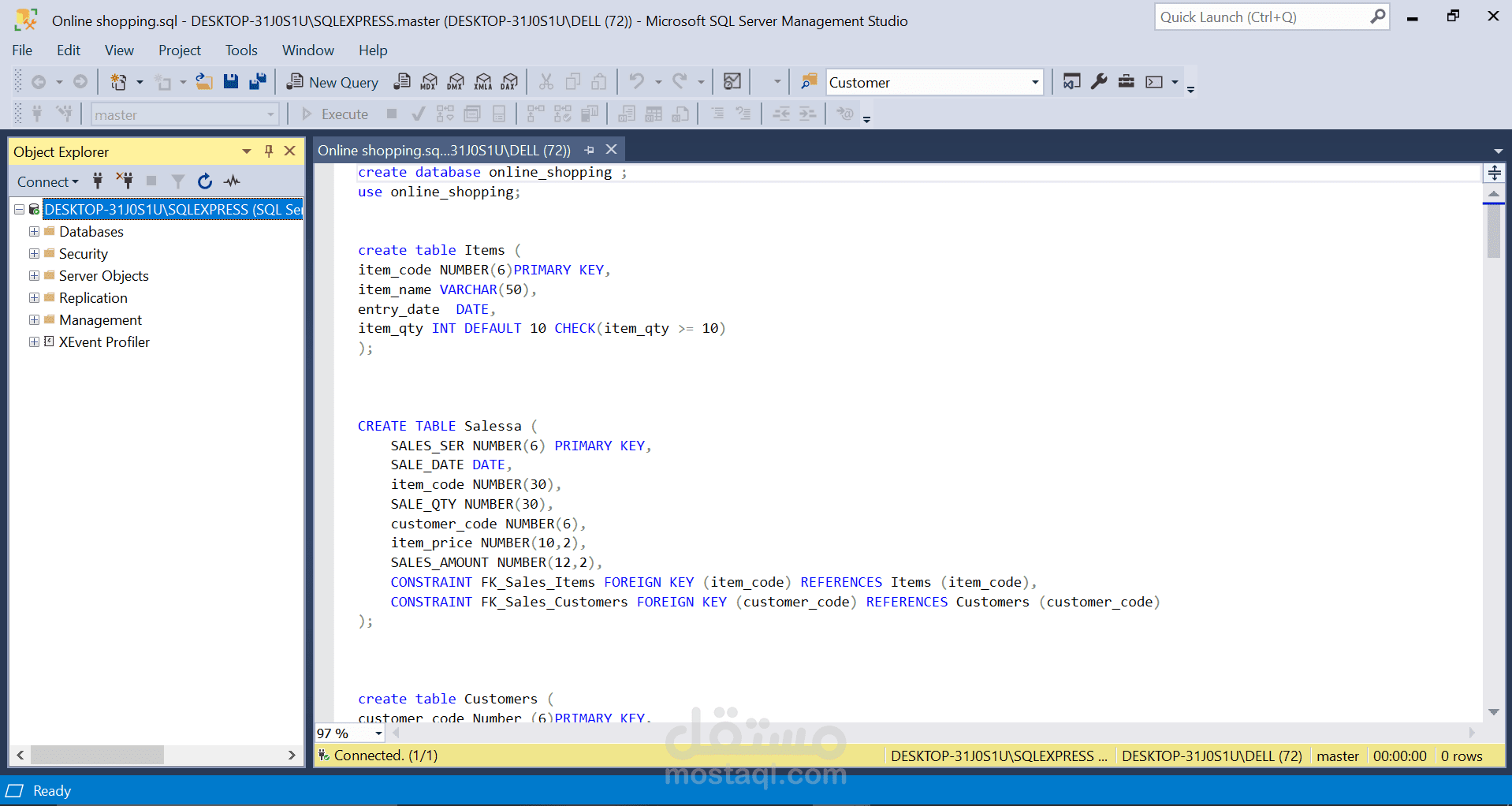1512x806 pixels.
Task: Collapse the DESKTOP-31J0S1U\SQLEXPRESS server node
Action: point(19,210)
